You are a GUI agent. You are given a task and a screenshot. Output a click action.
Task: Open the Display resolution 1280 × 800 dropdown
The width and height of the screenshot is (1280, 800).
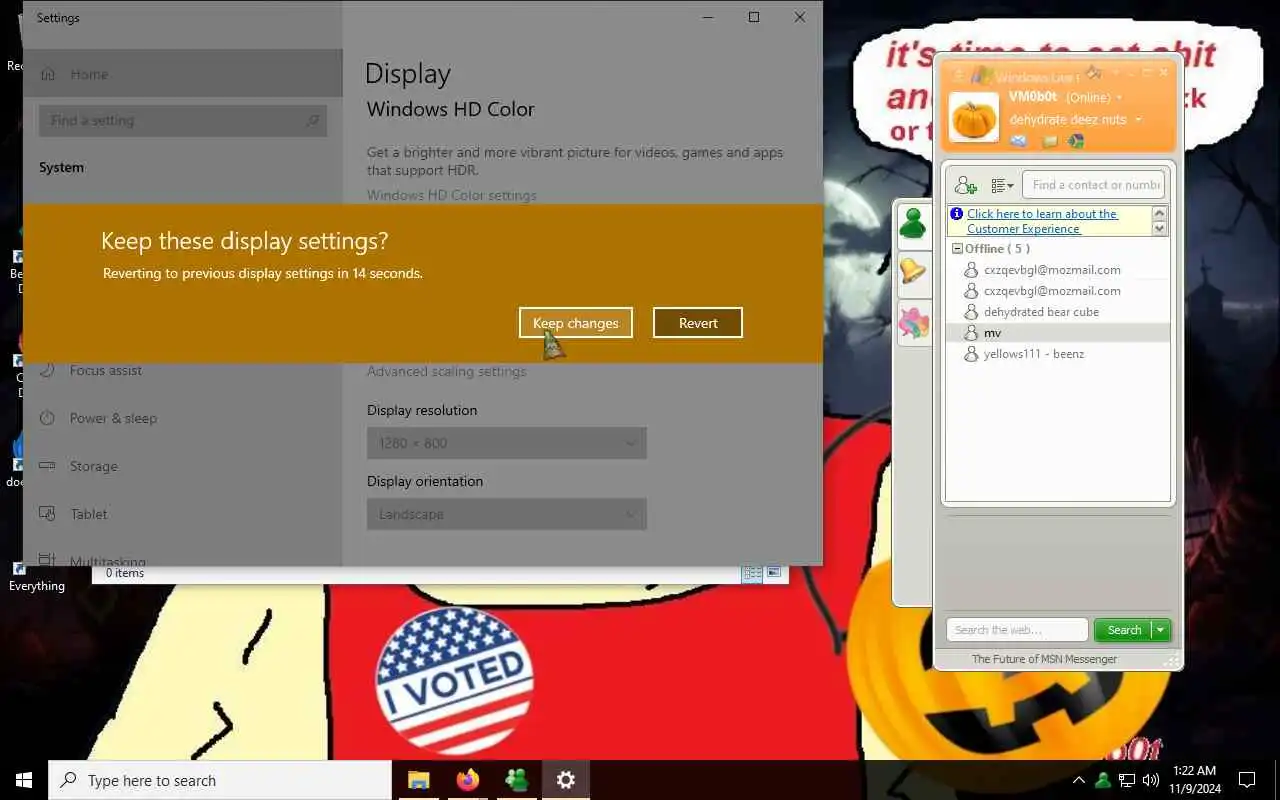click(507, 443)
